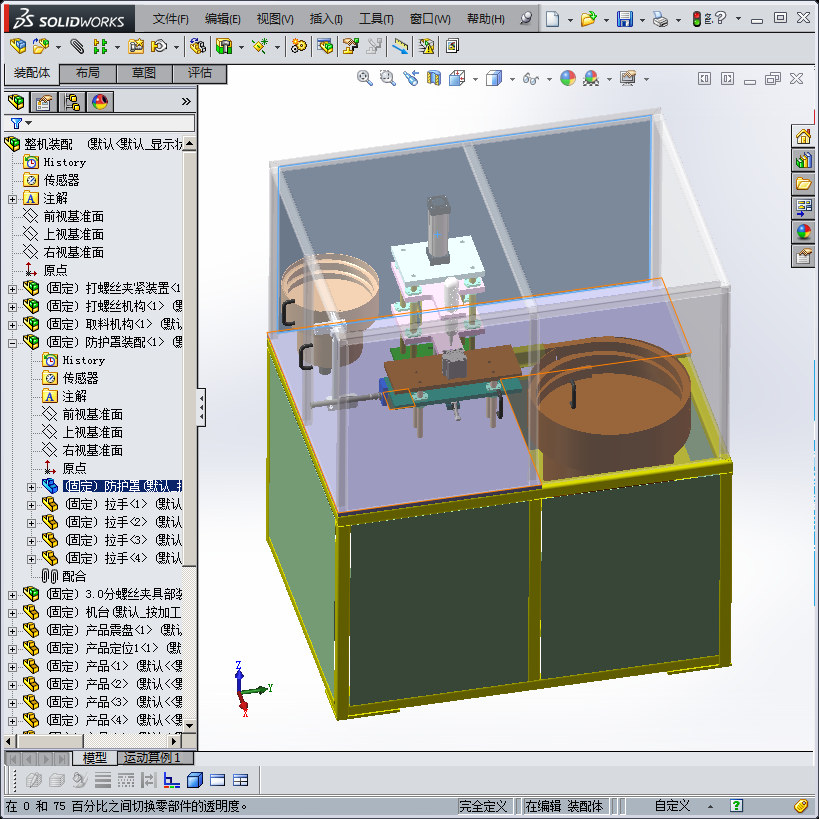Select the 配合 mates folder
This screenshot has width=819, height=819.
coord(74,576)
